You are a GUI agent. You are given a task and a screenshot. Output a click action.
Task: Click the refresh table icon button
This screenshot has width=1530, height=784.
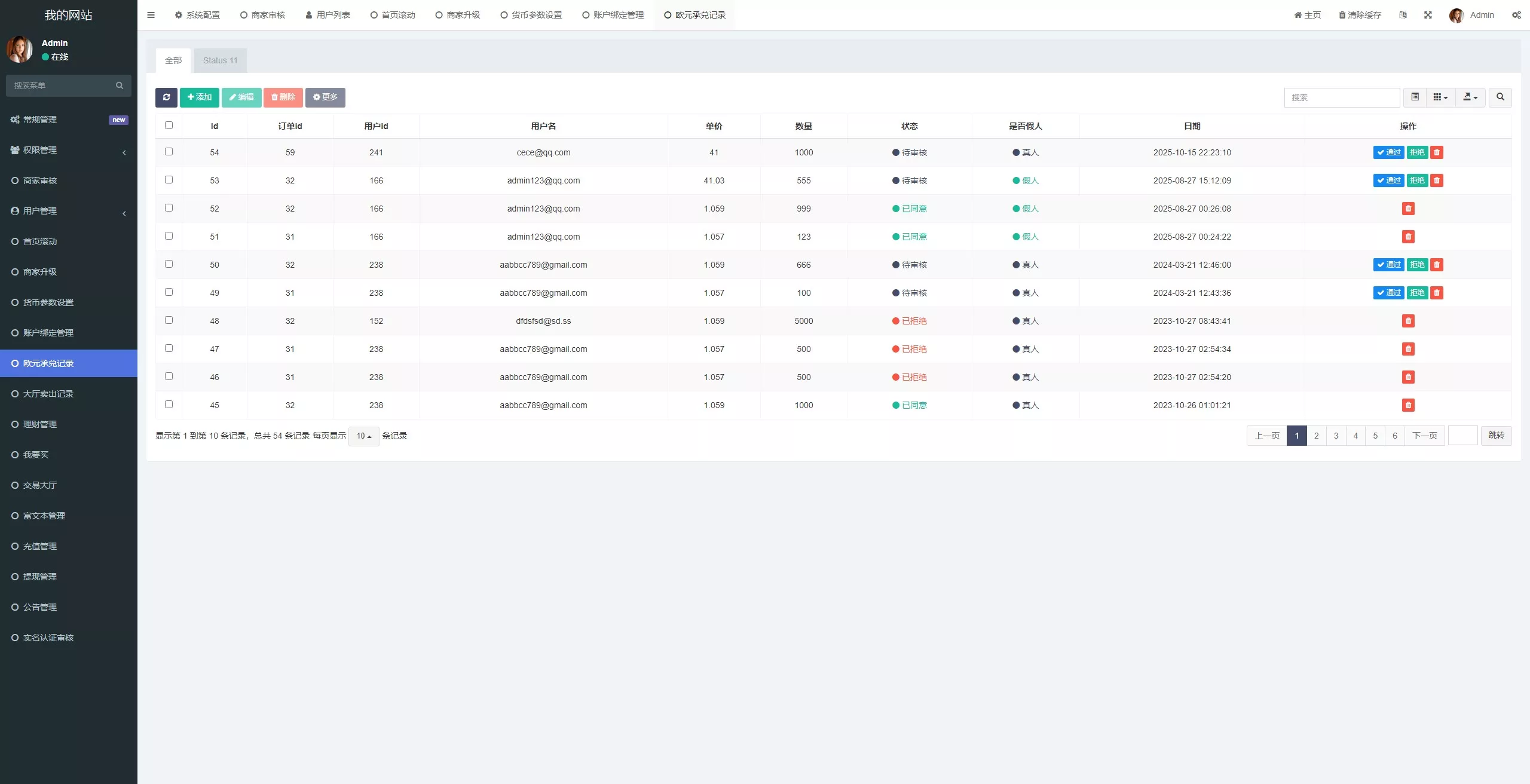(166, 97)
